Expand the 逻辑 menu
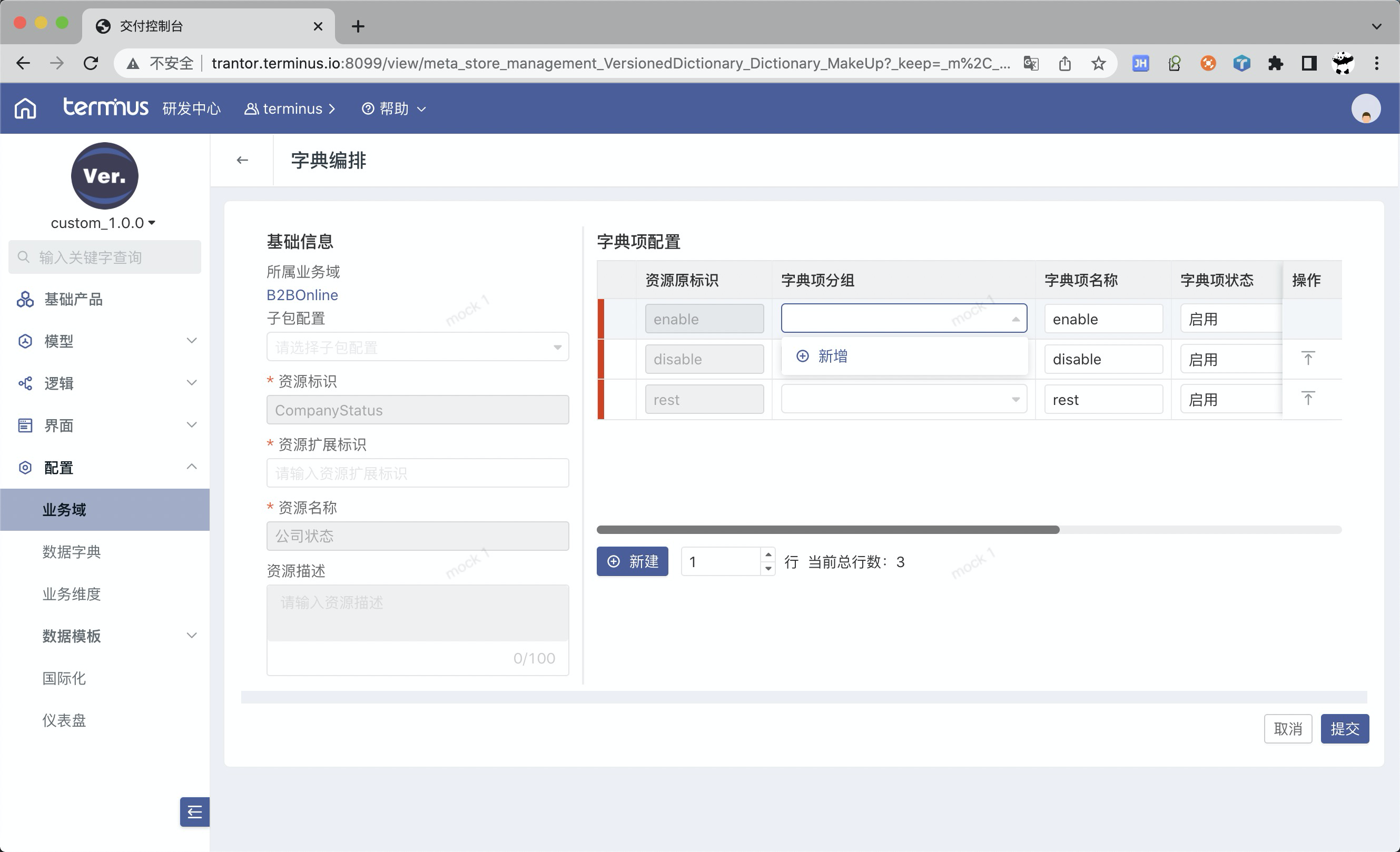 pos(105,383)
